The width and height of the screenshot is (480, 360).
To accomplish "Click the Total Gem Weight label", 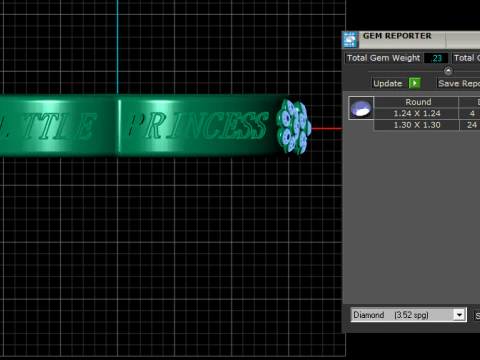I will [x=383, y=58].
